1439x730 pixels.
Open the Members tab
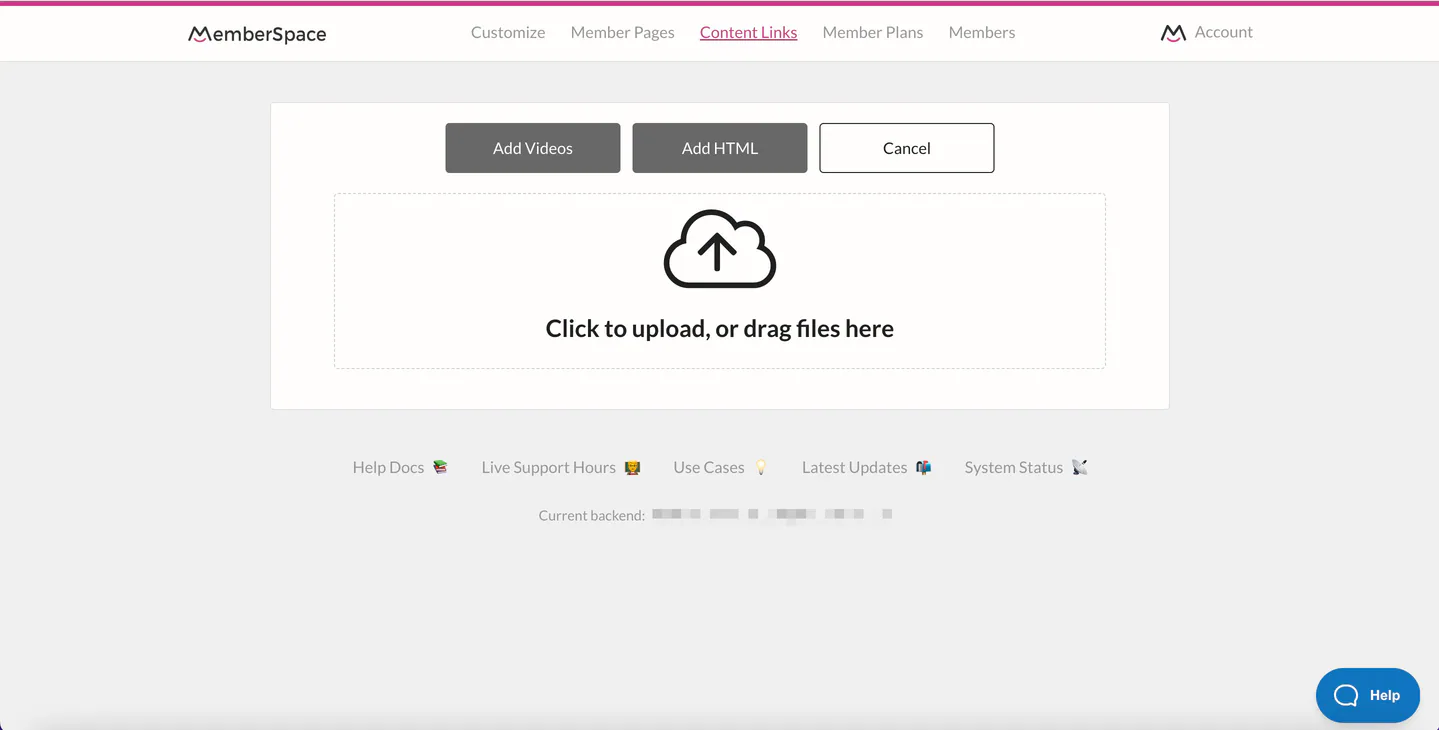tap(982, 32)
